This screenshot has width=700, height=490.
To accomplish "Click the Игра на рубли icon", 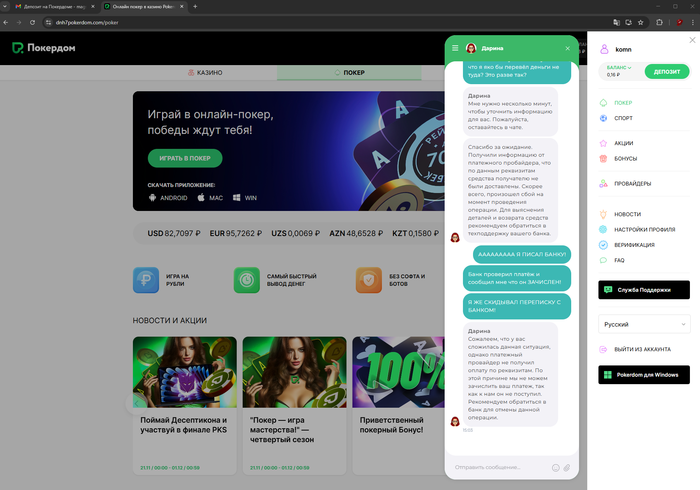I will [146, 280].
